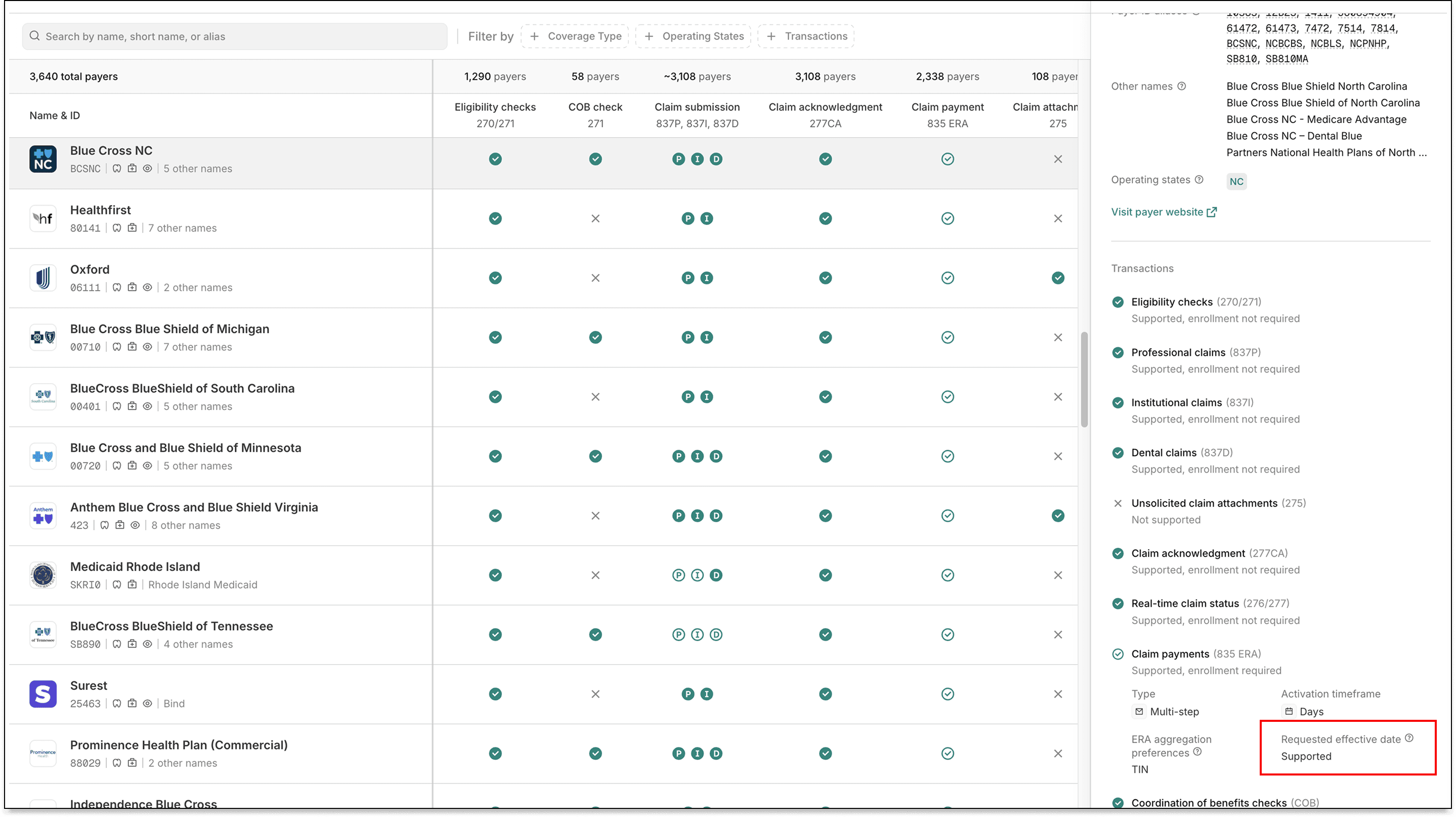Select the P professional claims badge for Healthfirst

(x=688, y=218)
